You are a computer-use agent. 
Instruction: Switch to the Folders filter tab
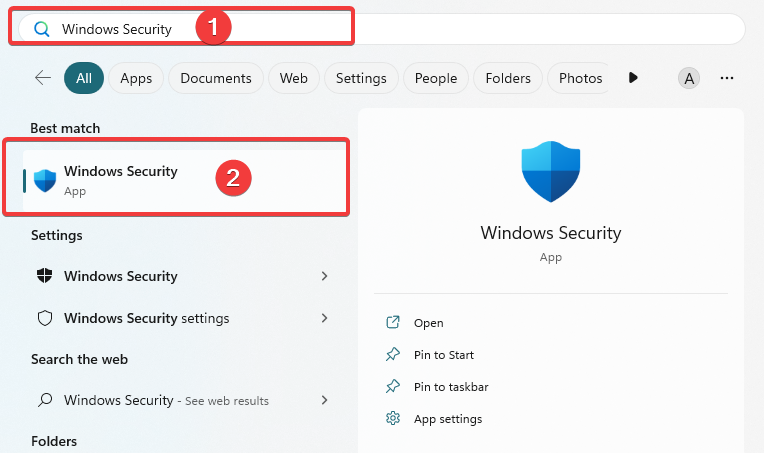click(508, 78)
